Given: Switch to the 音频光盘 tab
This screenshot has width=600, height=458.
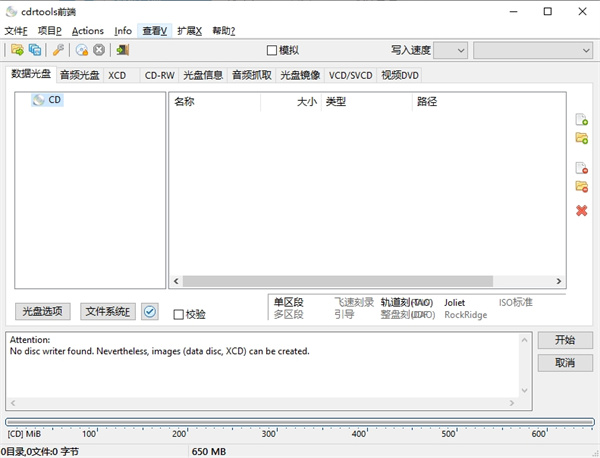Looking at the screenshot, I should 80,75.
